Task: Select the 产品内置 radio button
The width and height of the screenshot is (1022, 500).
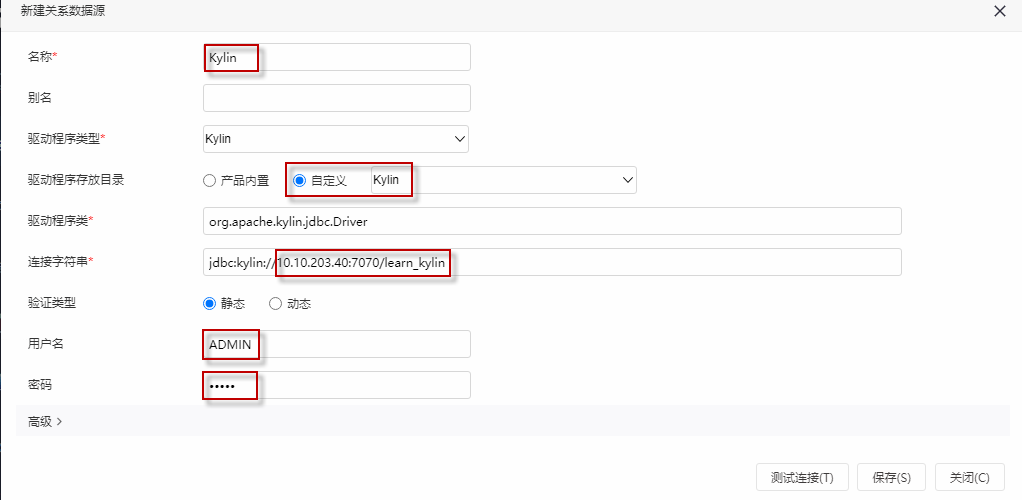Action: point(209,181)
